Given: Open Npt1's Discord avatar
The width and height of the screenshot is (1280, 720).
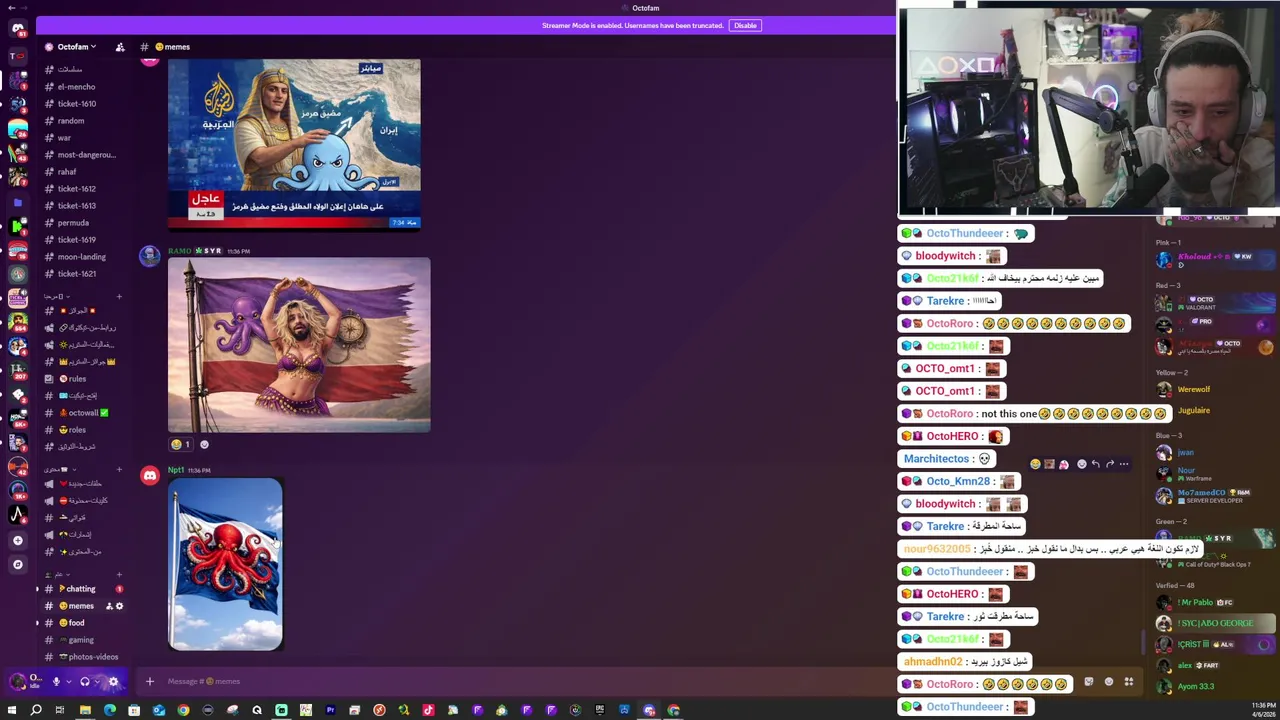Looking at the screenshot, I should coord(150,476).
